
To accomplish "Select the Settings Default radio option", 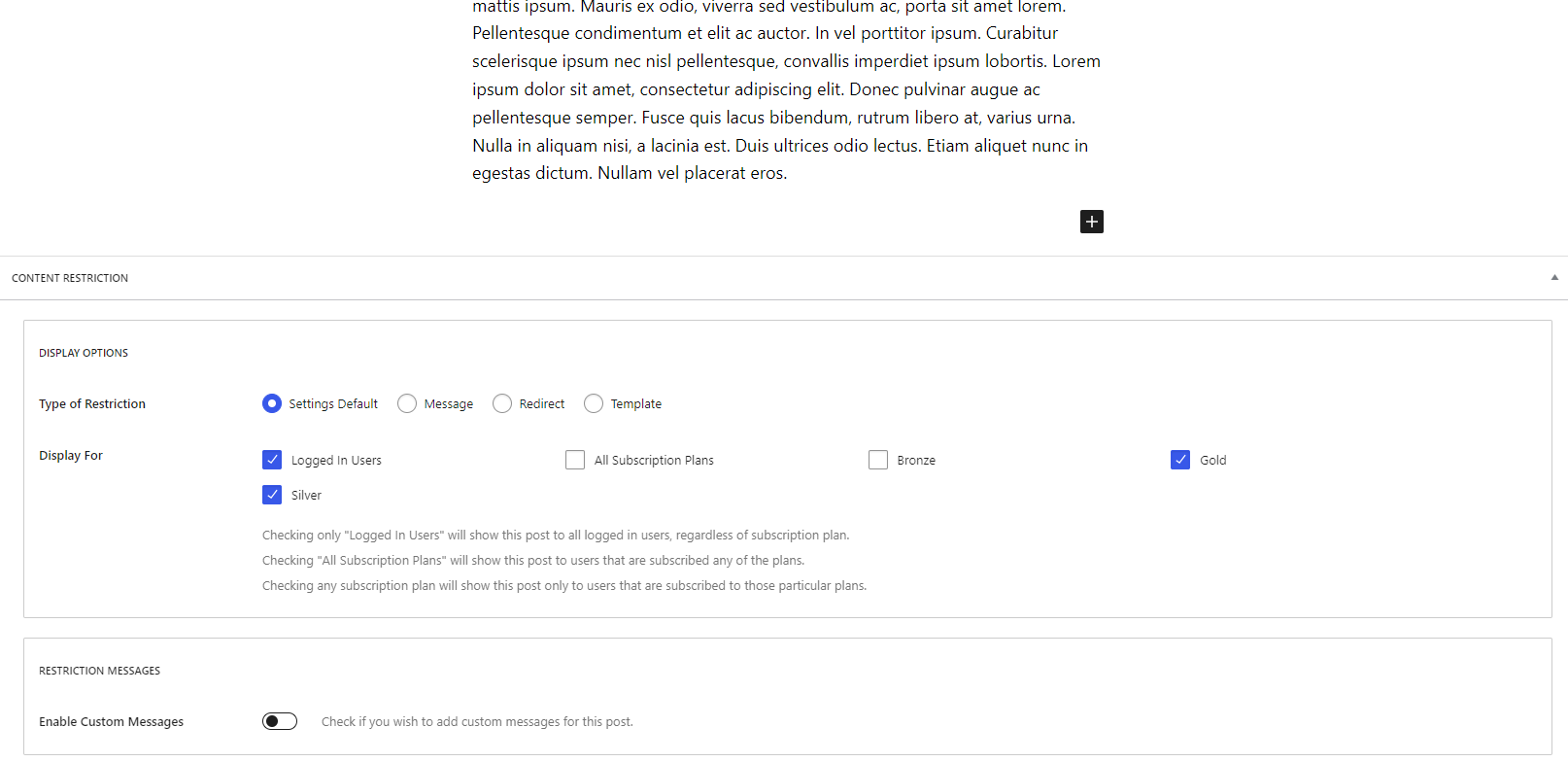I will click(272, 403).
